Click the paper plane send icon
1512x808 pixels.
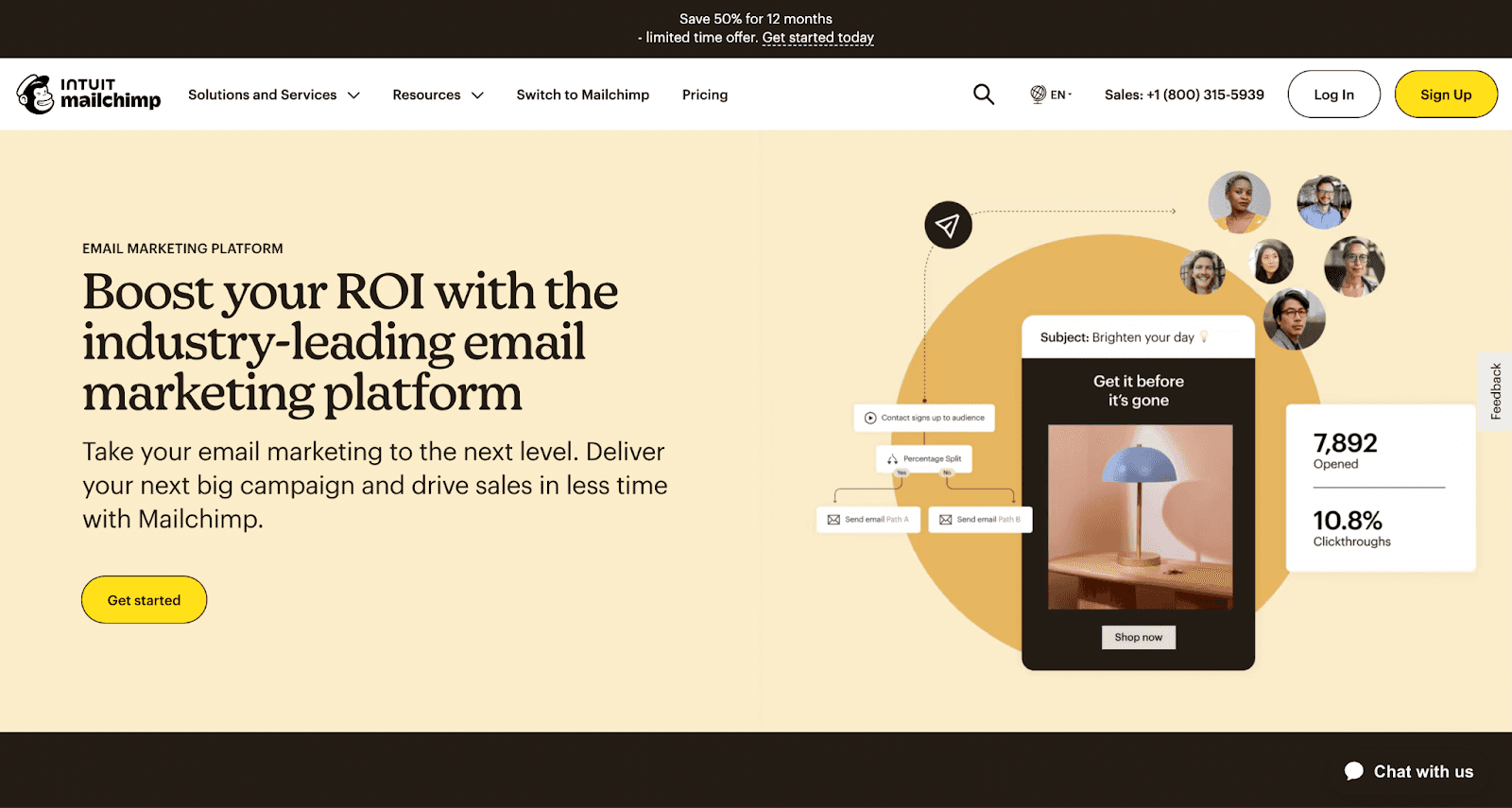coord(948,225)
